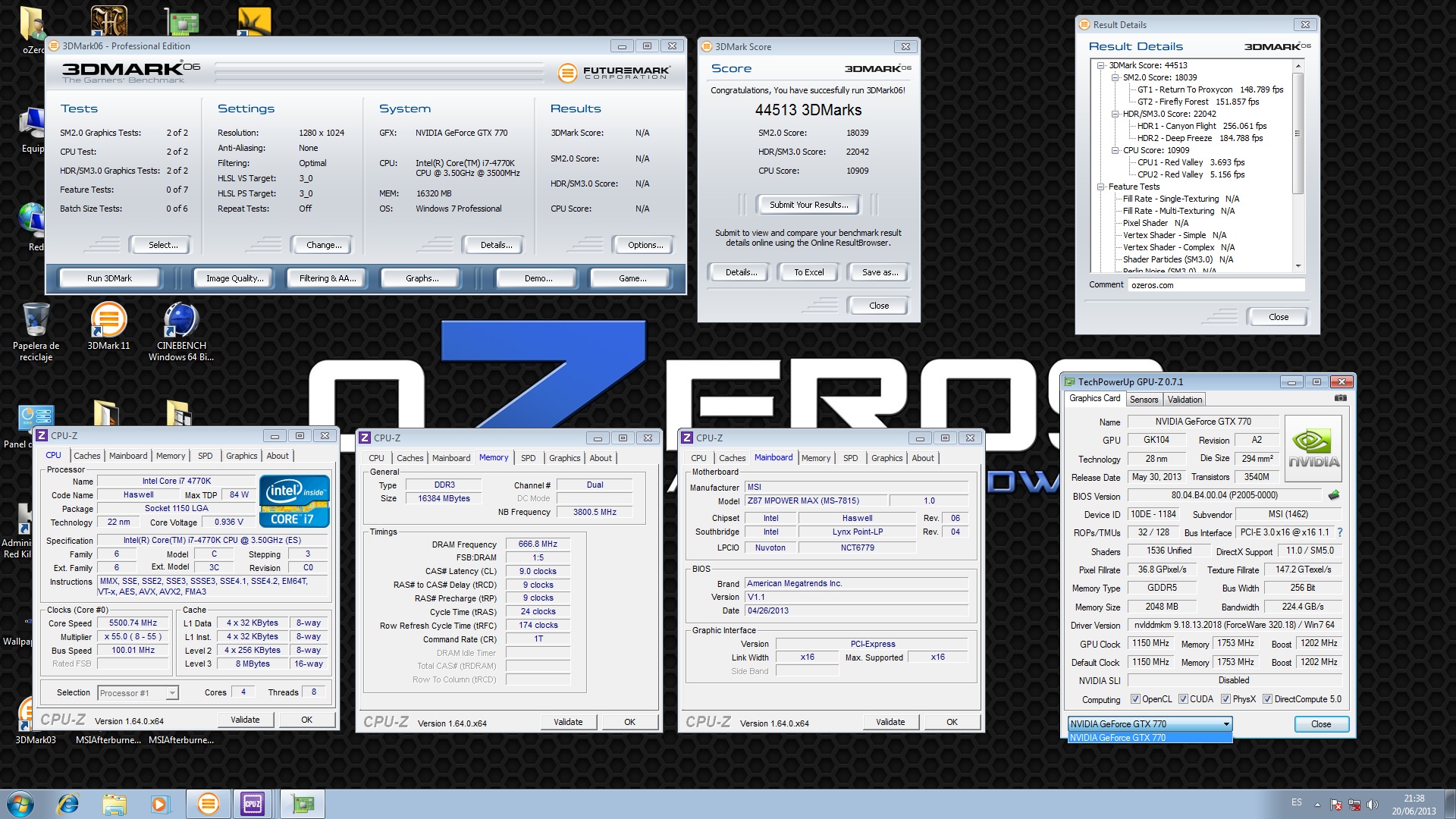Open the Red network desktop icon
This screenshot has width=1456, height=819.
coord(33,226)
